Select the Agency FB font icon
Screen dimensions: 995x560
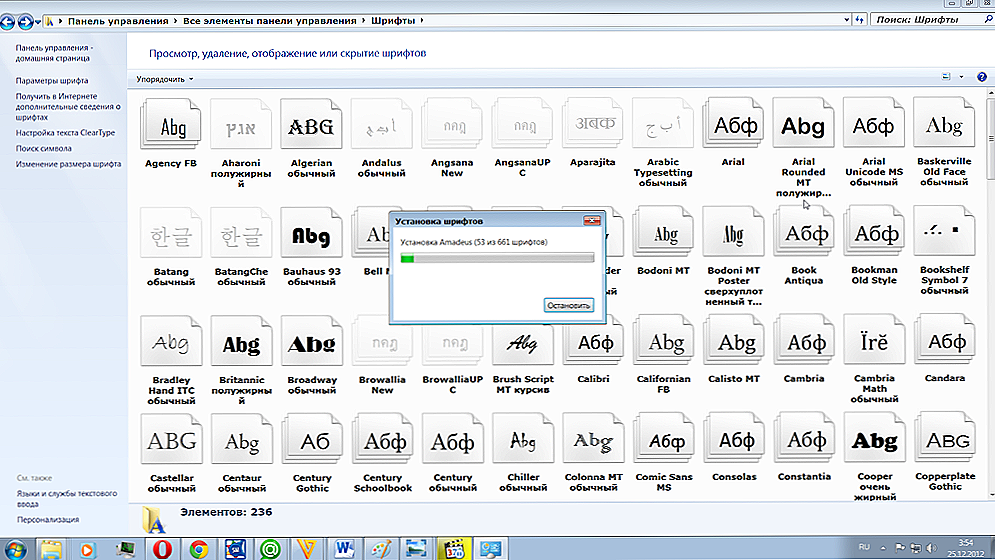(x=171, y=124)
